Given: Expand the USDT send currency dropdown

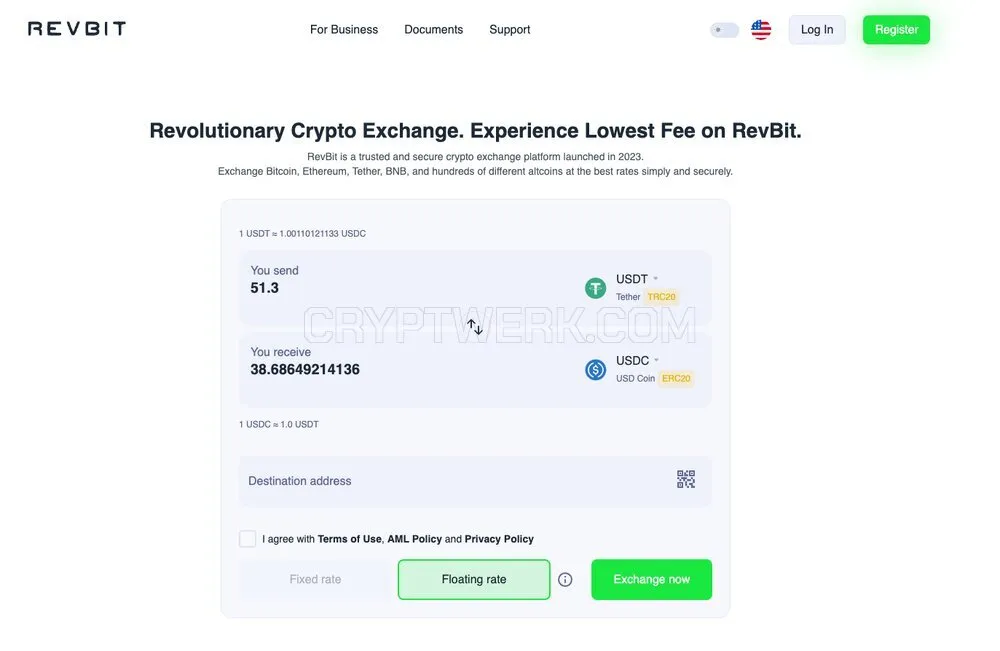Looking at the screenshot, I should point(636,279).
